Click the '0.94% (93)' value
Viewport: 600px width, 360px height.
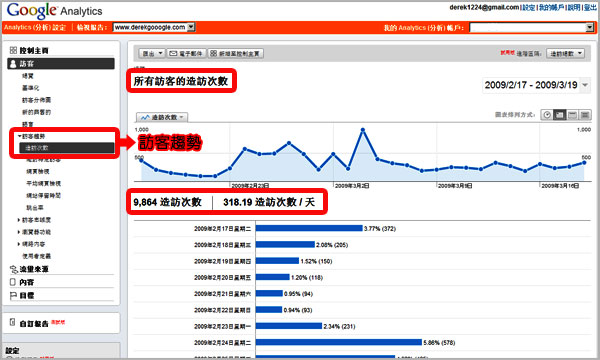coord(298,310)
